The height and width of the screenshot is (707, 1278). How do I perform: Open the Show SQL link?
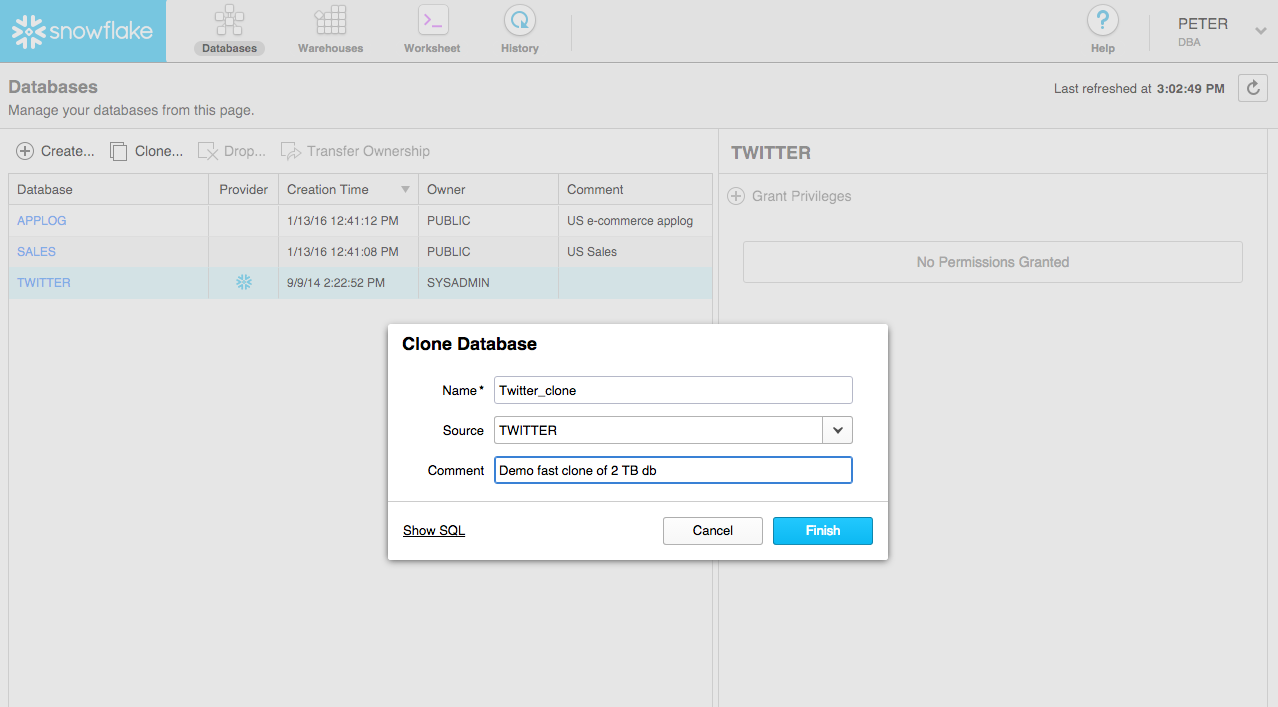point(434,530)
